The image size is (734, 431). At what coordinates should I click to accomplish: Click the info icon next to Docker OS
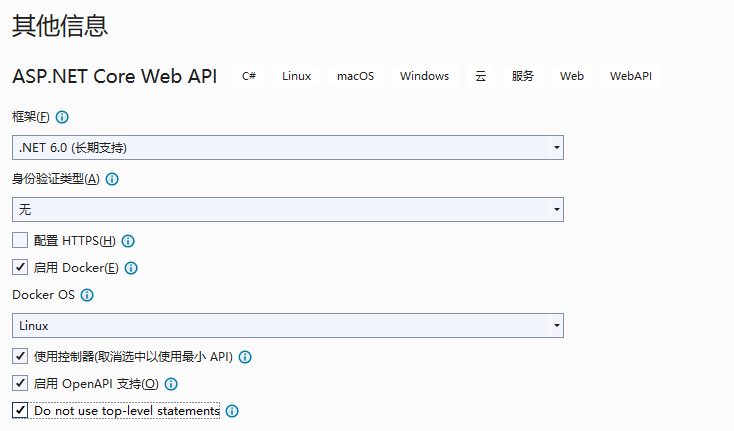click(87, 295)
